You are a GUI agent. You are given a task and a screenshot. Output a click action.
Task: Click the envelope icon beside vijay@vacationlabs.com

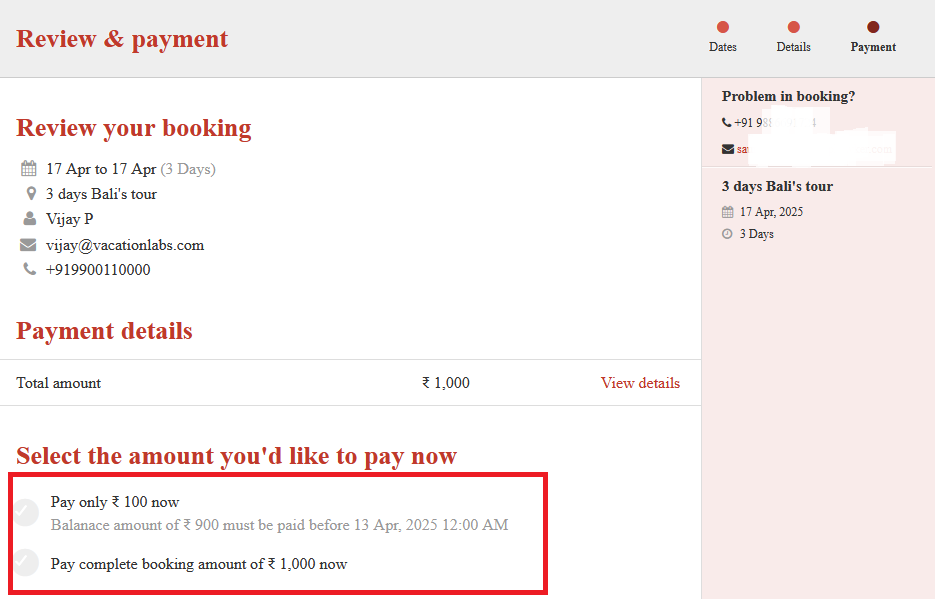coord(28,245)
